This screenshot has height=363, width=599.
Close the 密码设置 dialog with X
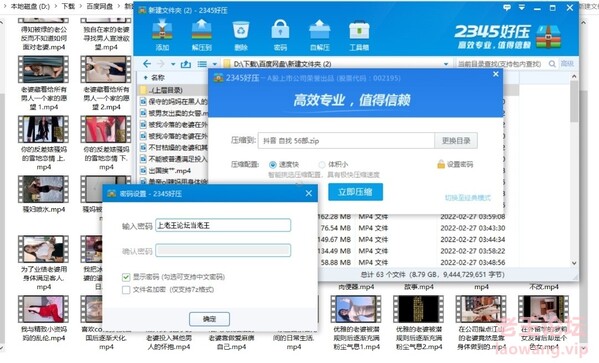309,194
